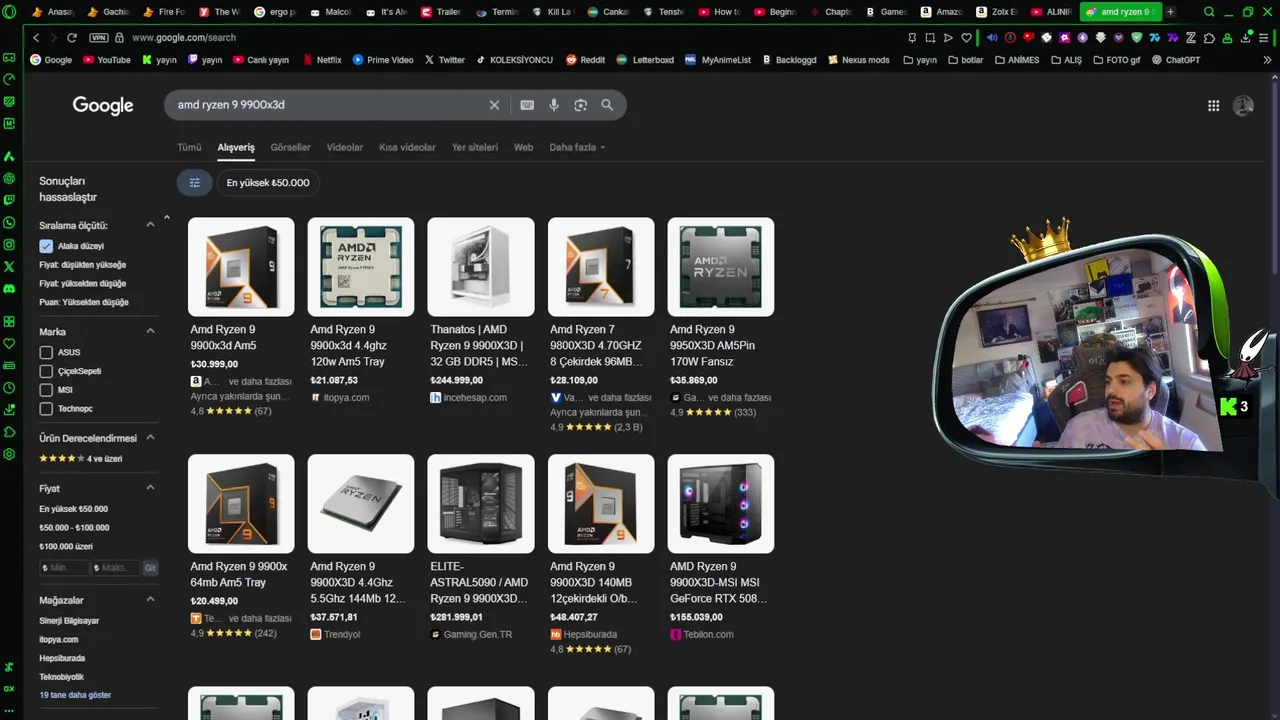
Task: Show 19 tane daha göster stores
Action: [x=75, y=695]
